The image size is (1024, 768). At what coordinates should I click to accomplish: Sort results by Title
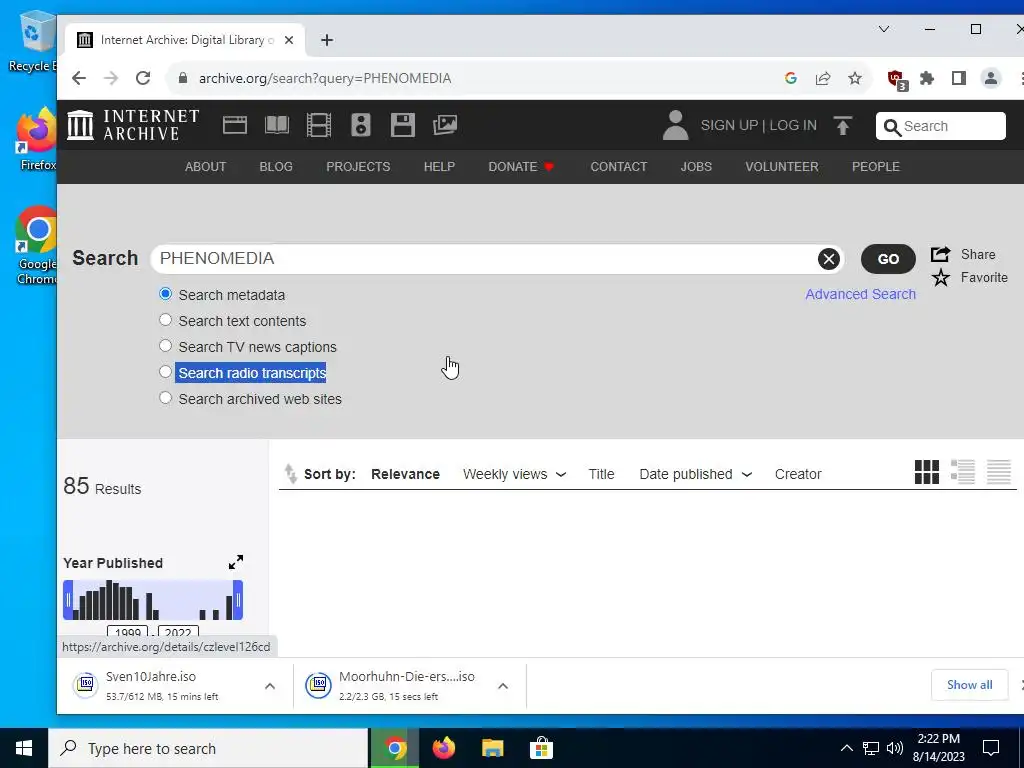point(601,474)
